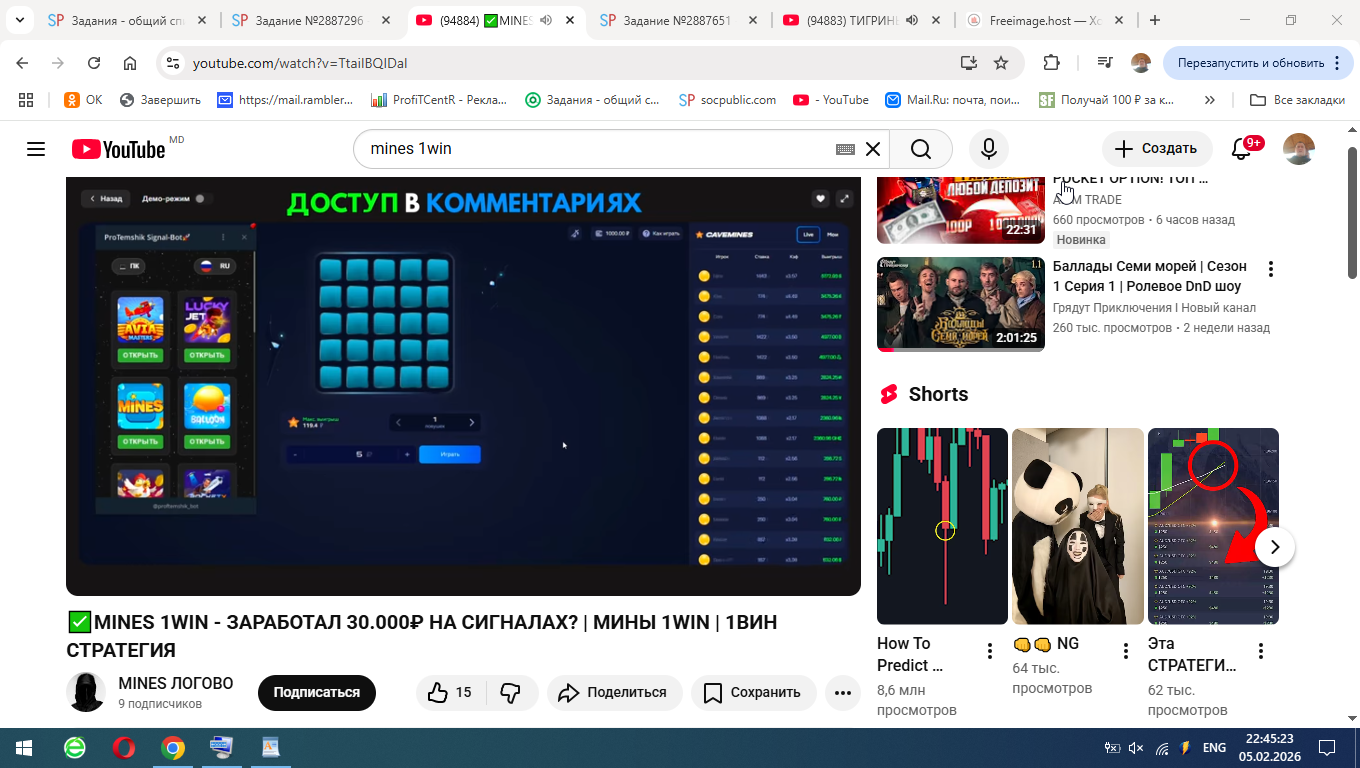Open the OK bookmark

83,100
